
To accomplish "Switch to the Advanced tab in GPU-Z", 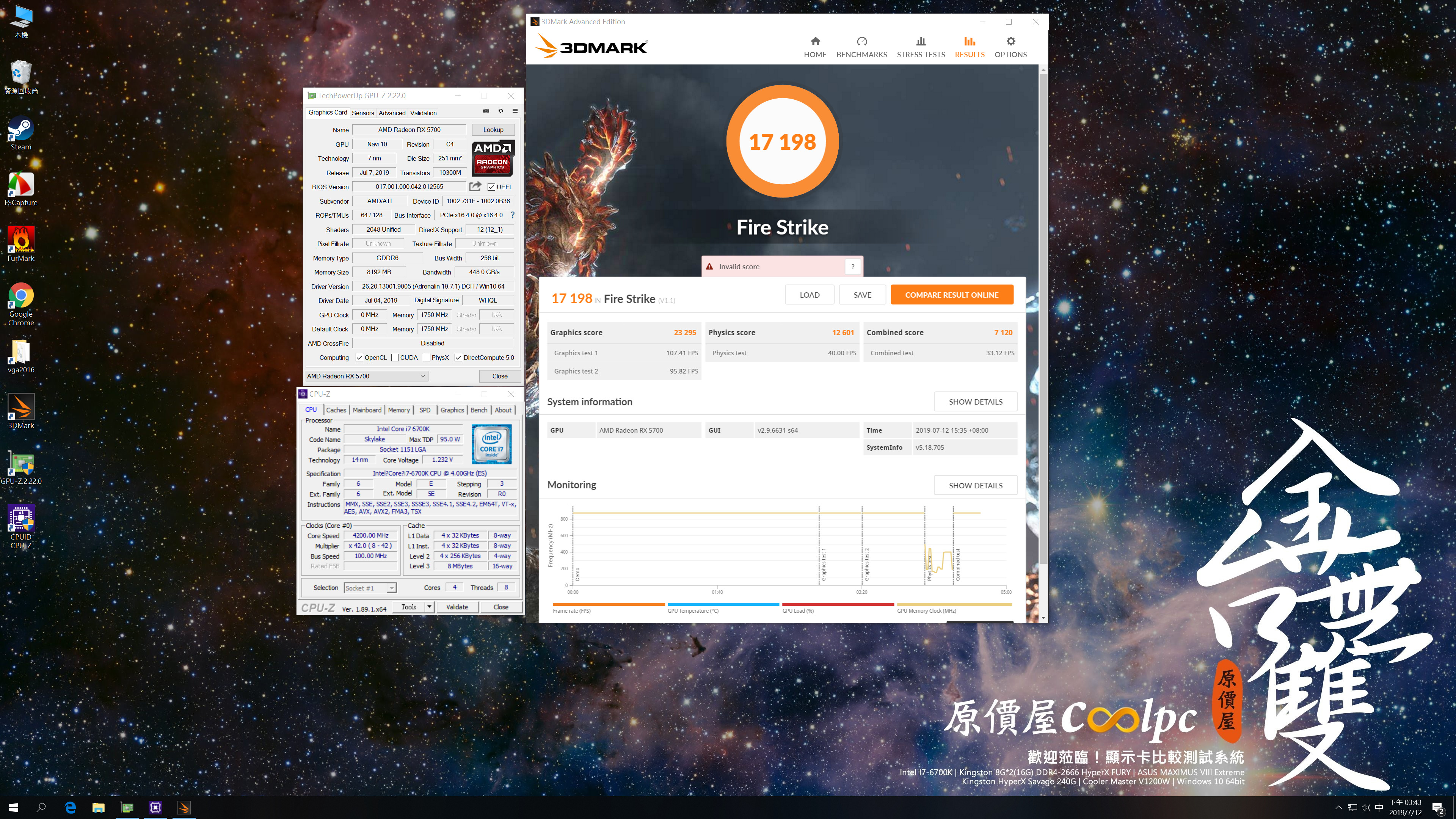I will click(x=392, y=113).
